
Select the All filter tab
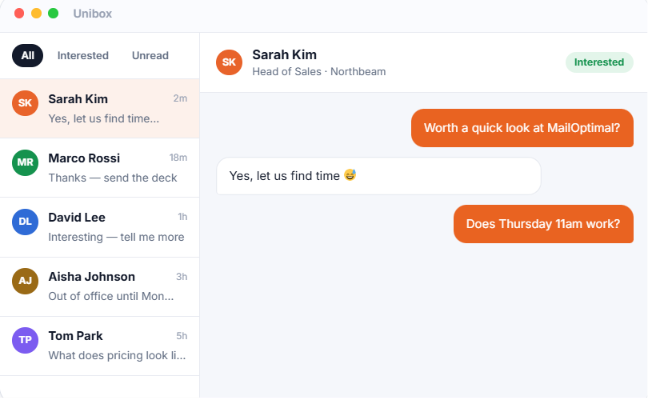pos(27,55)
